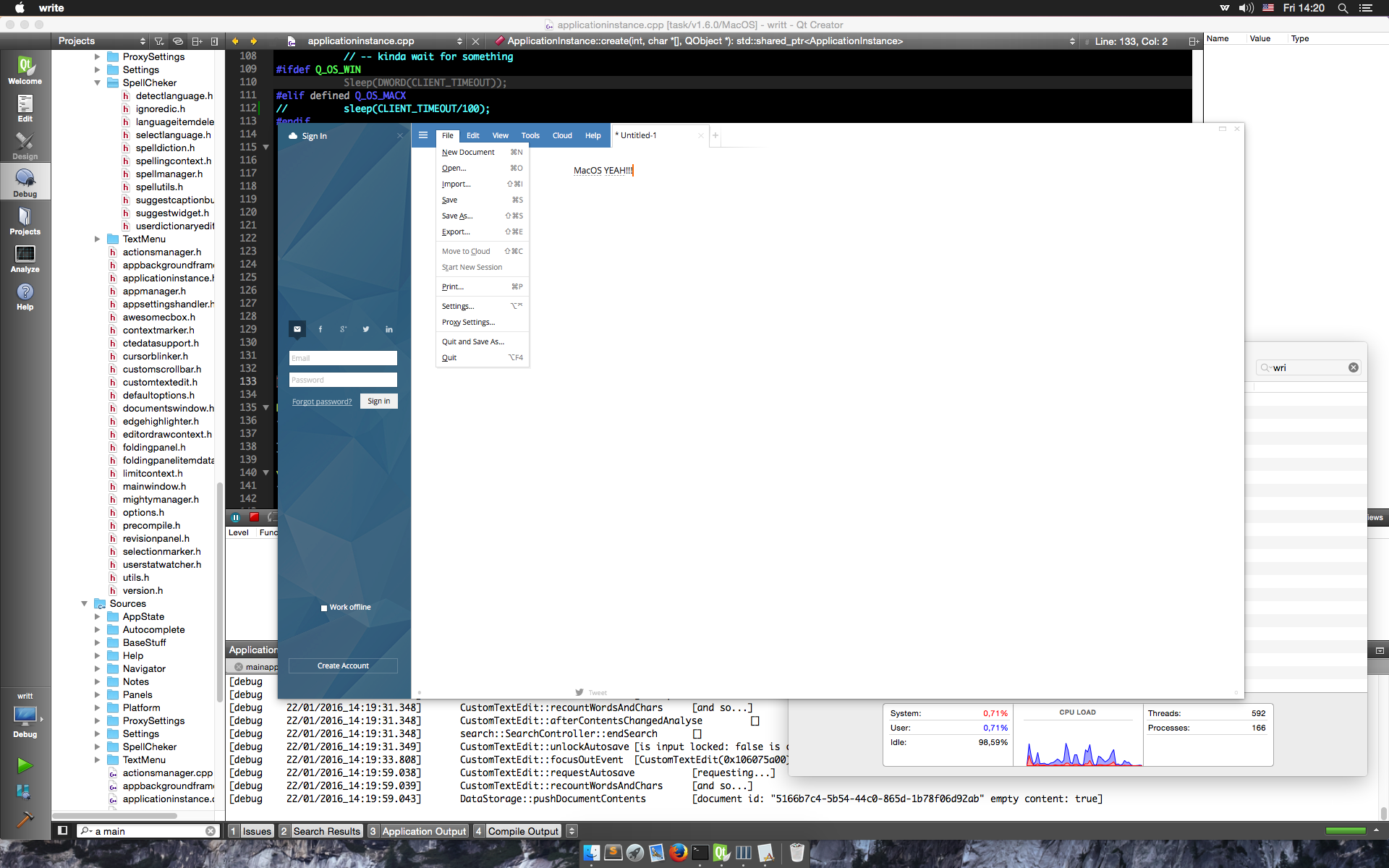Open the writt Debug kit selector
This screenshot has height=868, width=1389.
25,716
